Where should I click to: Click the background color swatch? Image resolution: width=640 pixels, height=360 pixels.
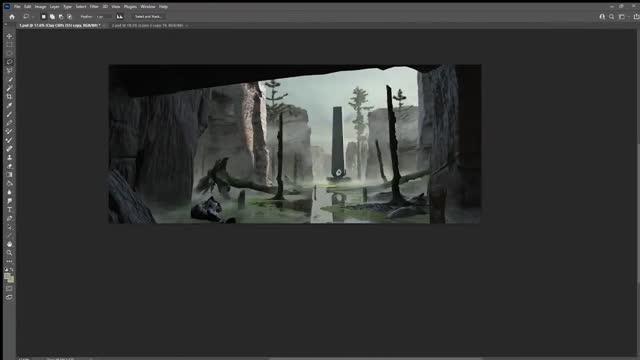(x=11, y=280)
